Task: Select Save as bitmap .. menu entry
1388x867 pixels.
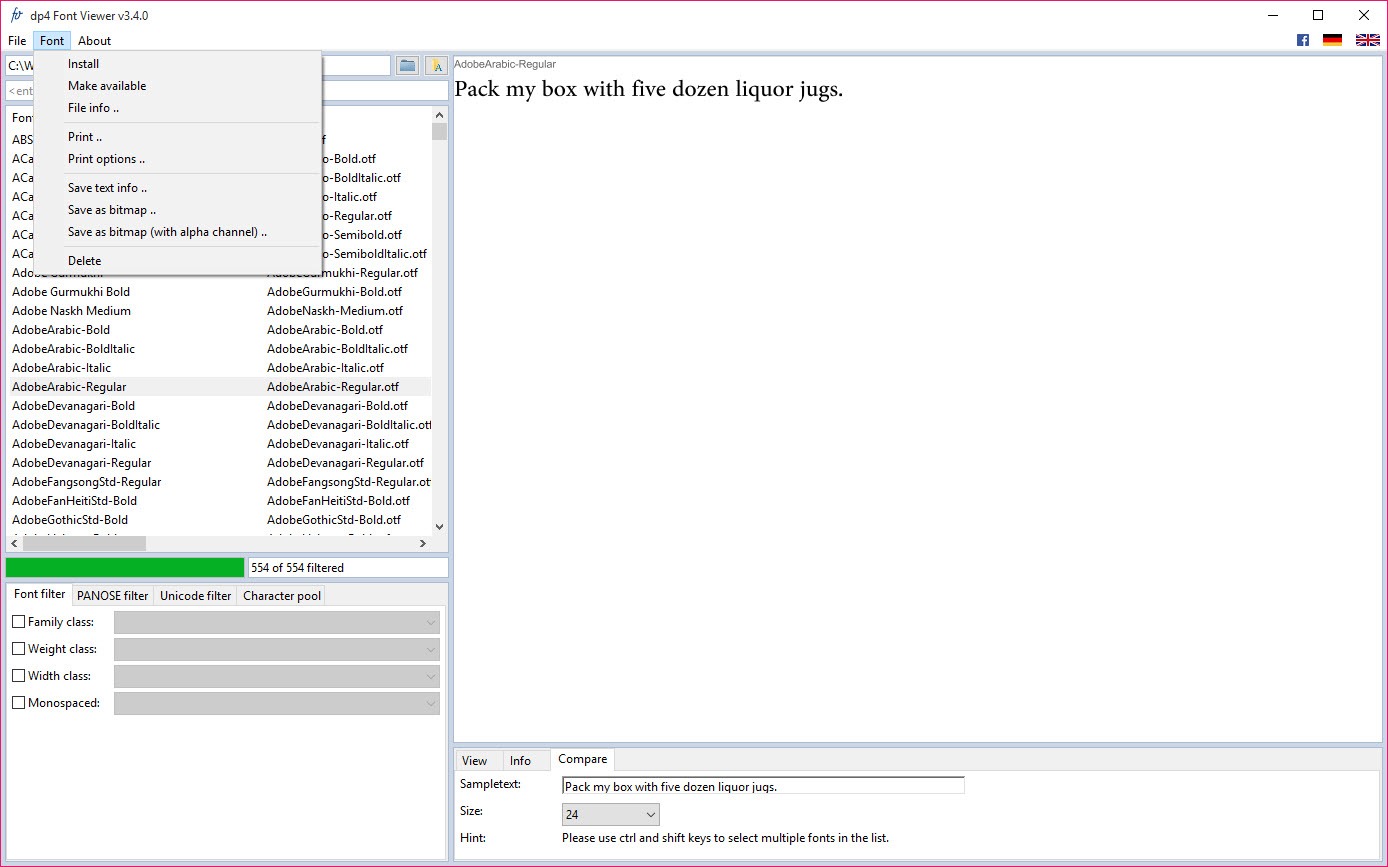Action: click(x=111, y=210)
